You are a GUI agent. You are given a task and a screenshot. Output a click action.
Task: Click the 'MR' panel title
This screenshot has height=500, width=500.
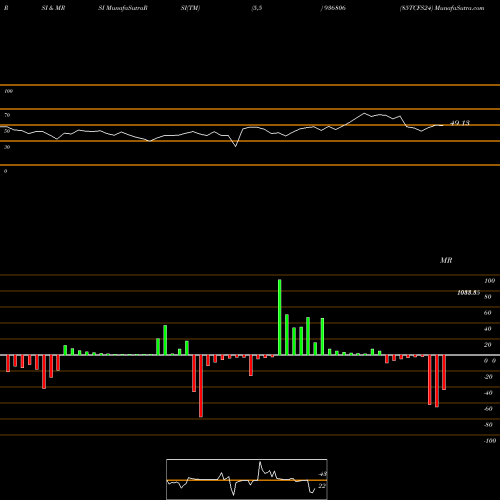point(446,260)
